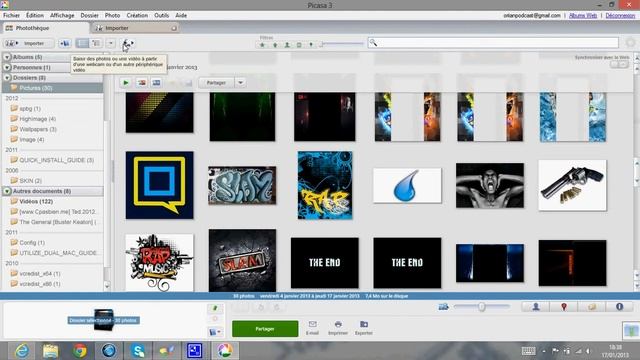This screenshot has width=640, height=360.
Task: Open the Création menu
Action: tap(137, 16)
